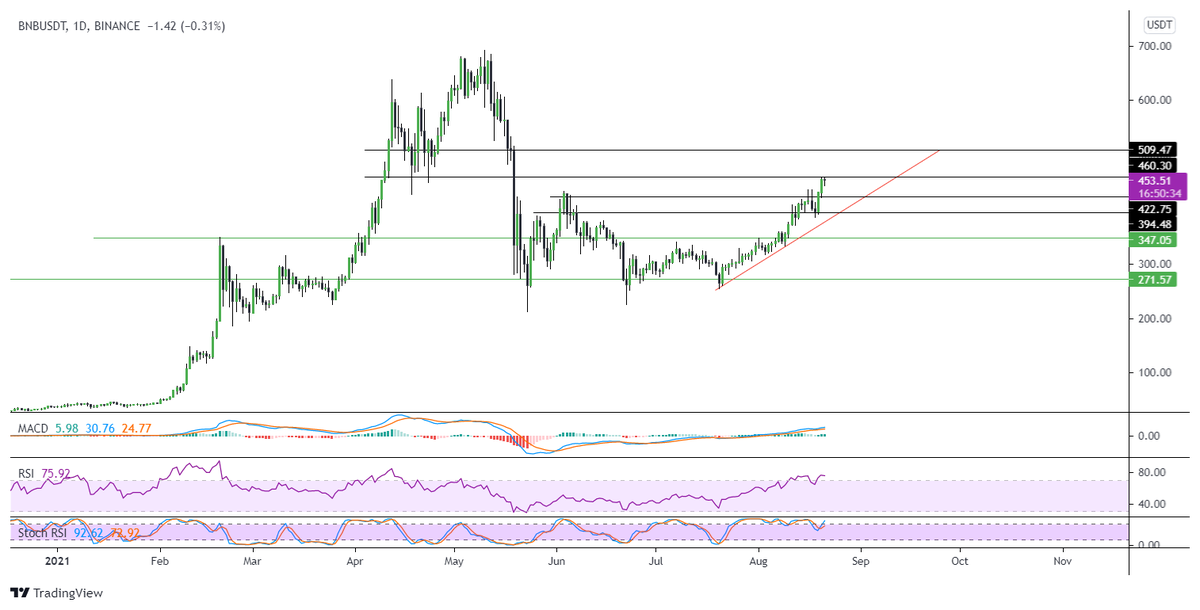The image size is (1200, 610).
Task: Select the 509.47 price label
Action: [1151, 150]
